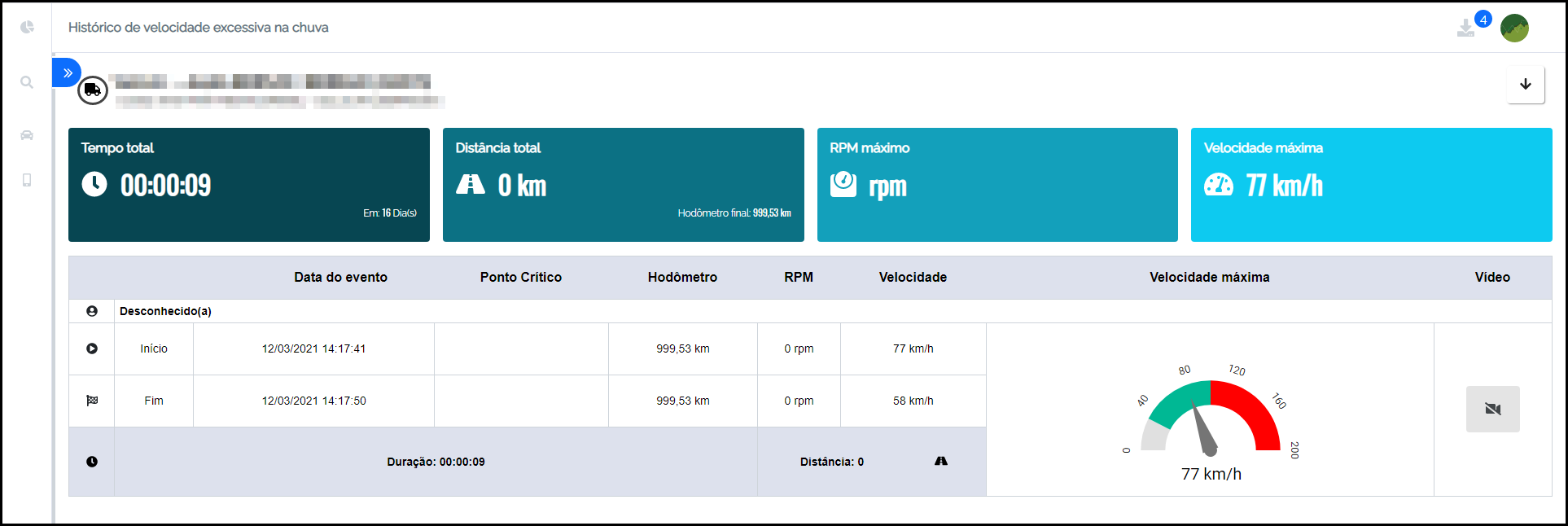Click the road icon next to Distância: 0
This screenshot has width=1568, height=526.
tap(941, 461)
